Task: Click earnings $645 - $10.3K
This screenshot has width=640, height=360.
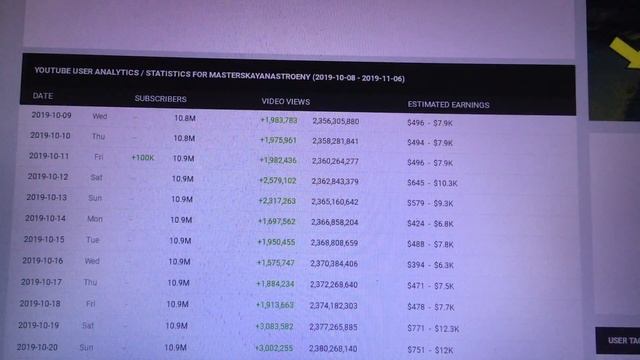Action: coord(432,183)
